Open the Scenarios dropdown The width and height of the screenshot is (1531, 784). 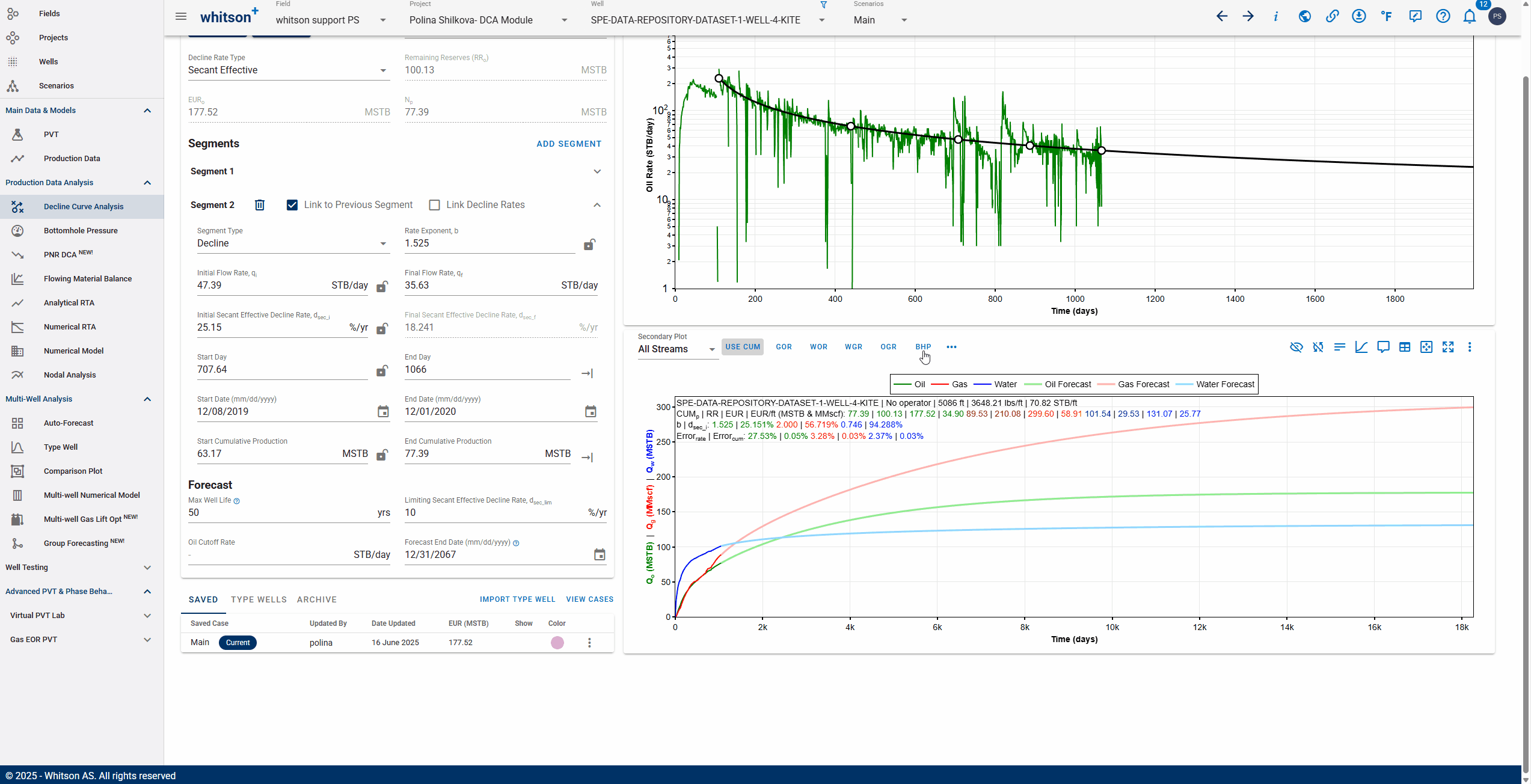[880, 20]
